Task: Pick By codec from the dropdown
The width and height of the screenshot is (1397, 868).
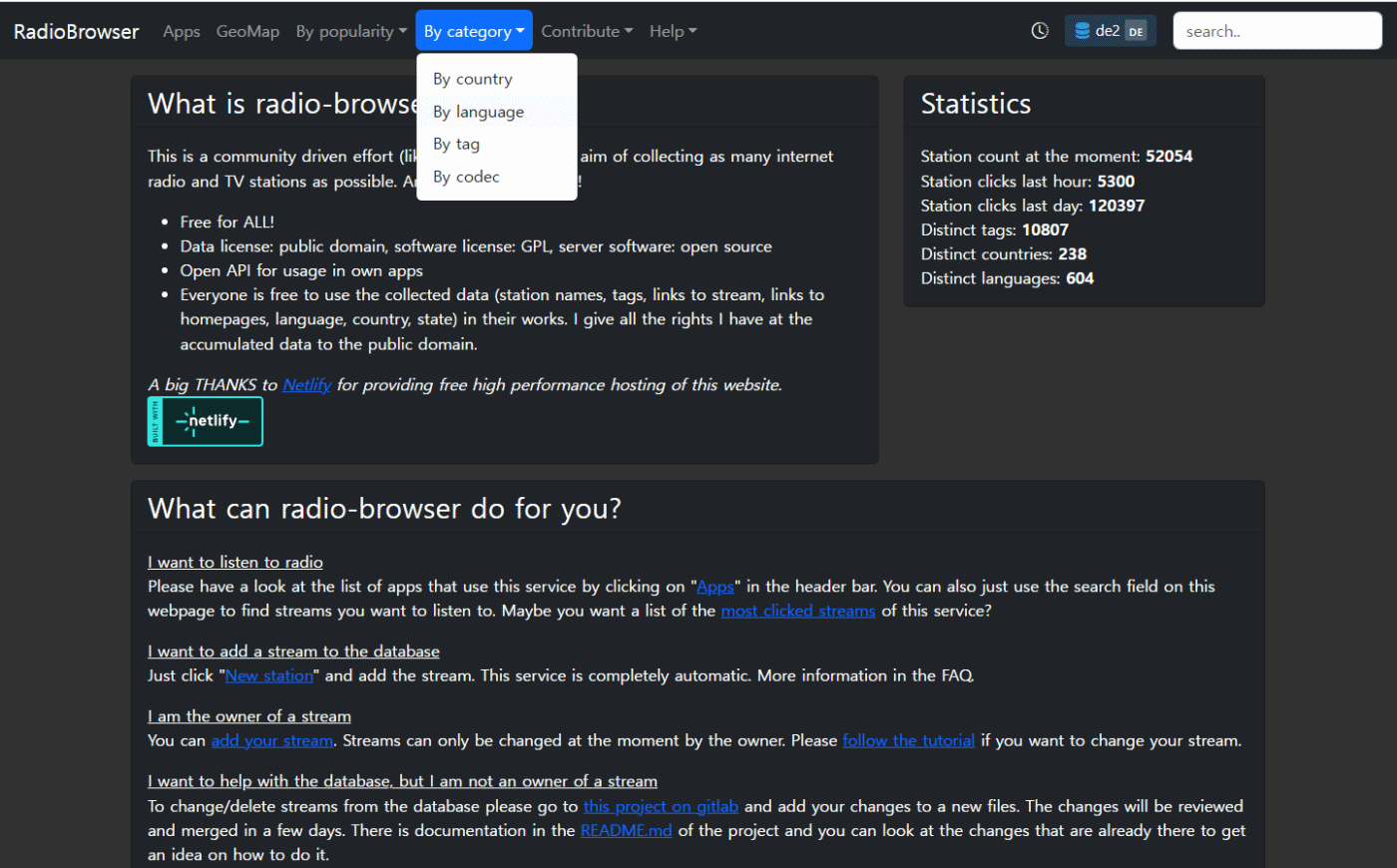Action: (x=467, y=177)
